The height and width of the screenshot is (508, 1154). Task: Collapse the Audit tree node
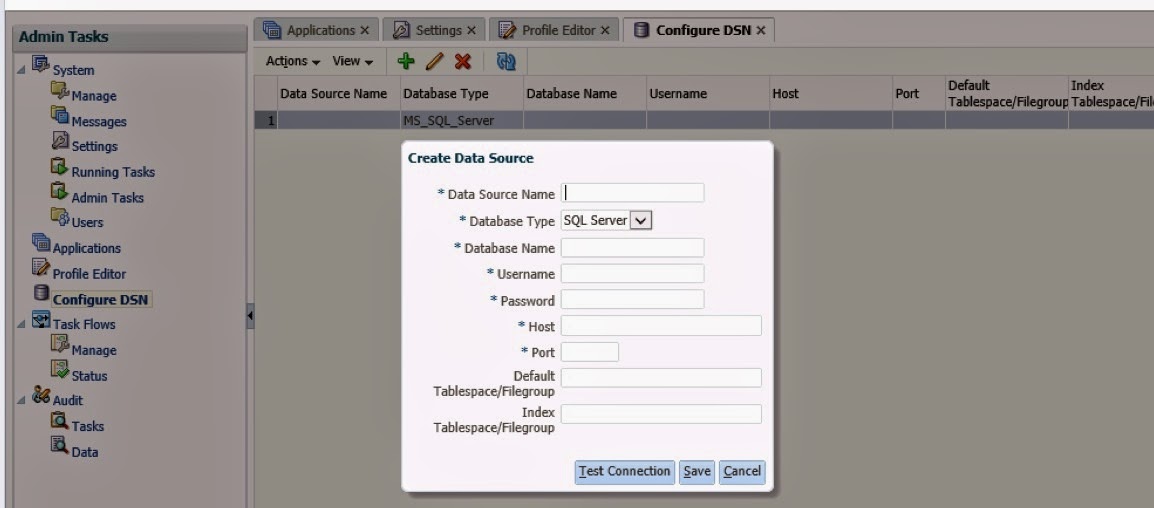click(21, 401)
